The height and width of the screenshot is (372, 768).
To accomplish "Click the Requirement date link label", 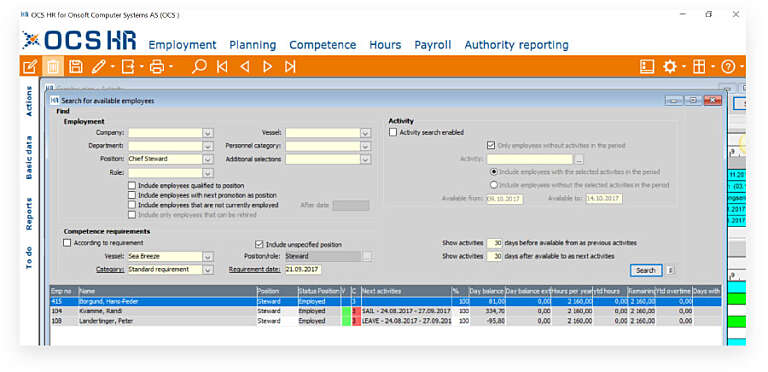I will (255, 269).
